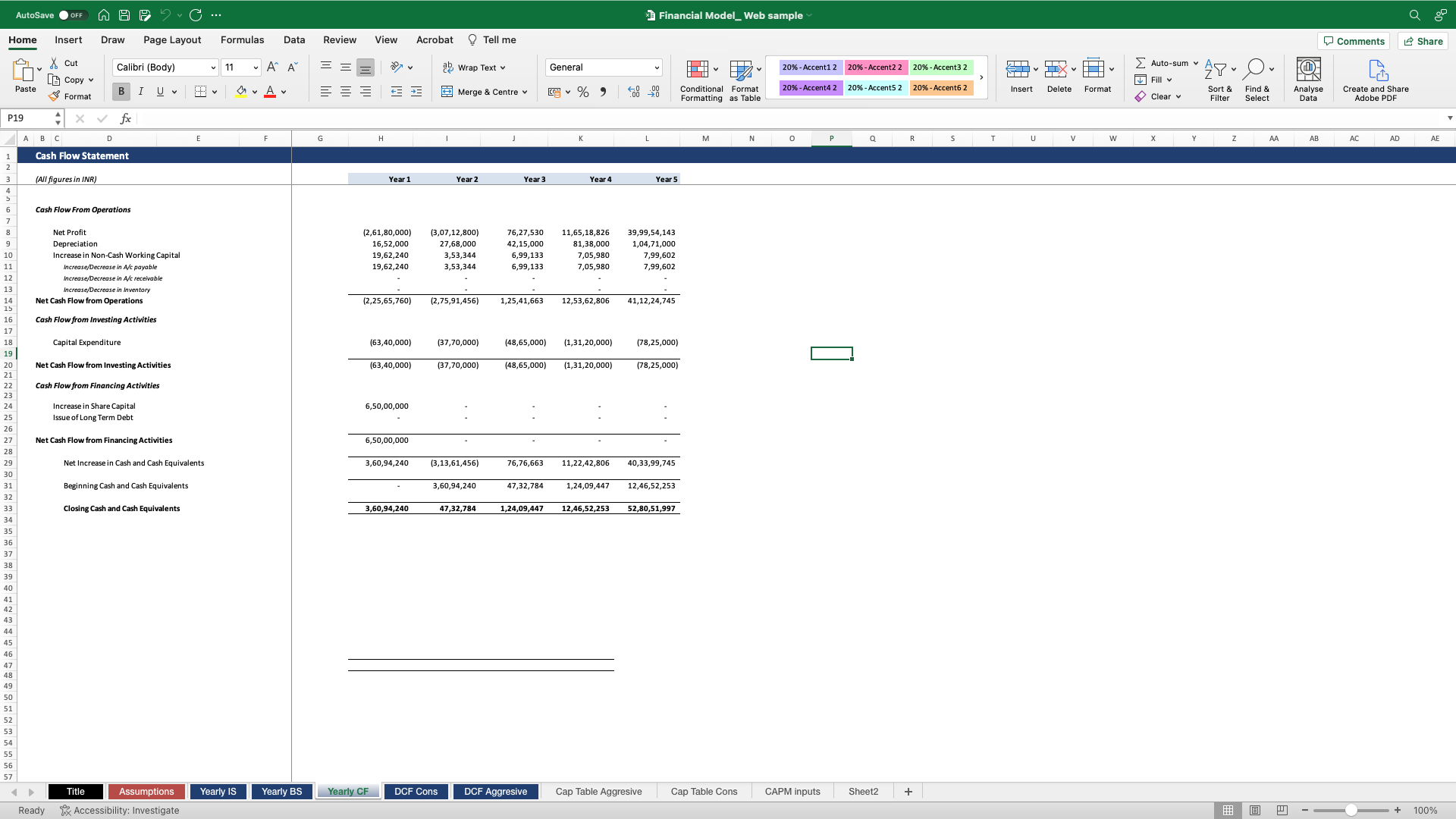
Task: Click the Find & Select magnifier icon
Action: [x=1254, y=69]
